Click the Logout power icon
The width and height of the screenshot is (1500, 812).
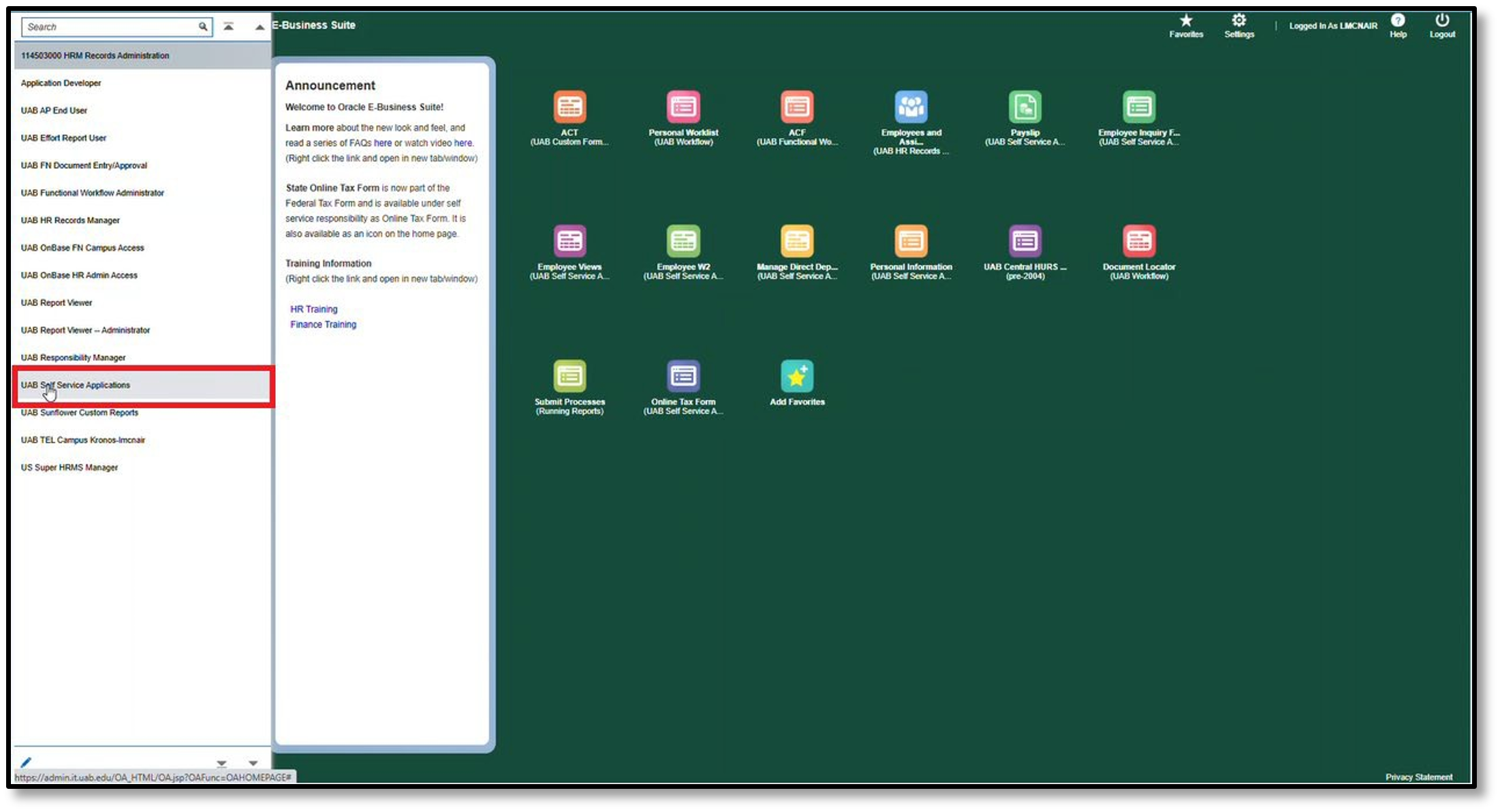point(1441,21)
